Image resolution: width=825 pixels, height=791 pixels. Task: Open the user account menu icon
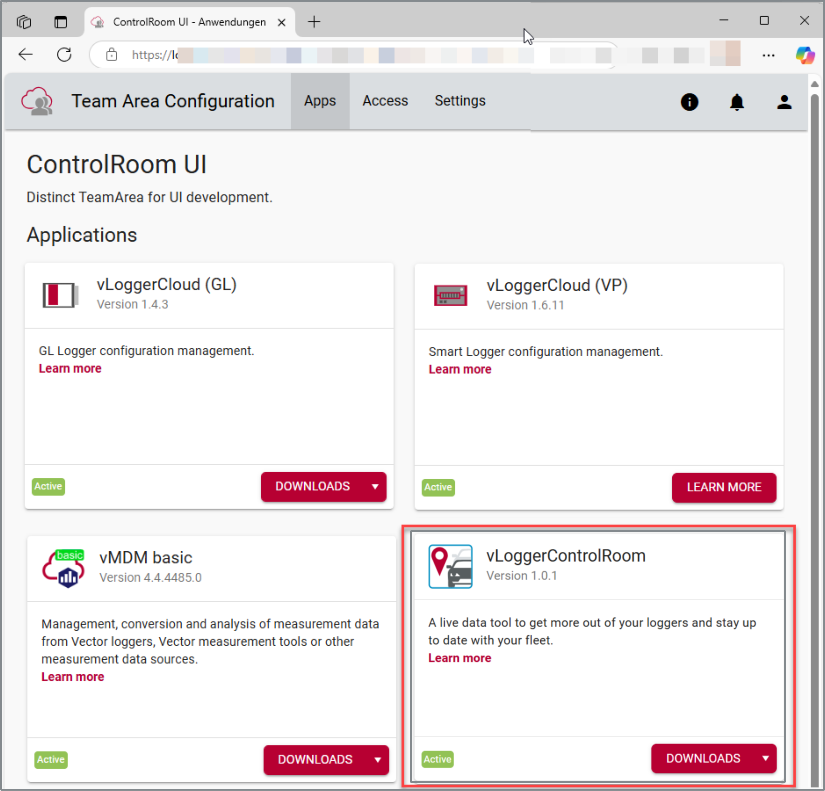tap(784, 102)
